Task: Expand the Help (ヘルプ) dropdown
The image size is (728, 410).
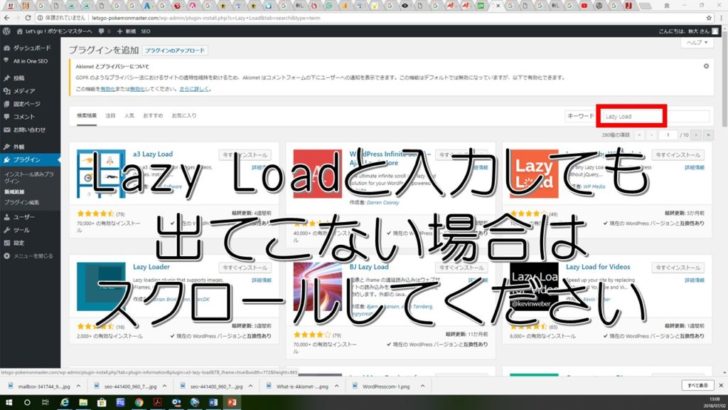Action: click(x=697, y=42)
